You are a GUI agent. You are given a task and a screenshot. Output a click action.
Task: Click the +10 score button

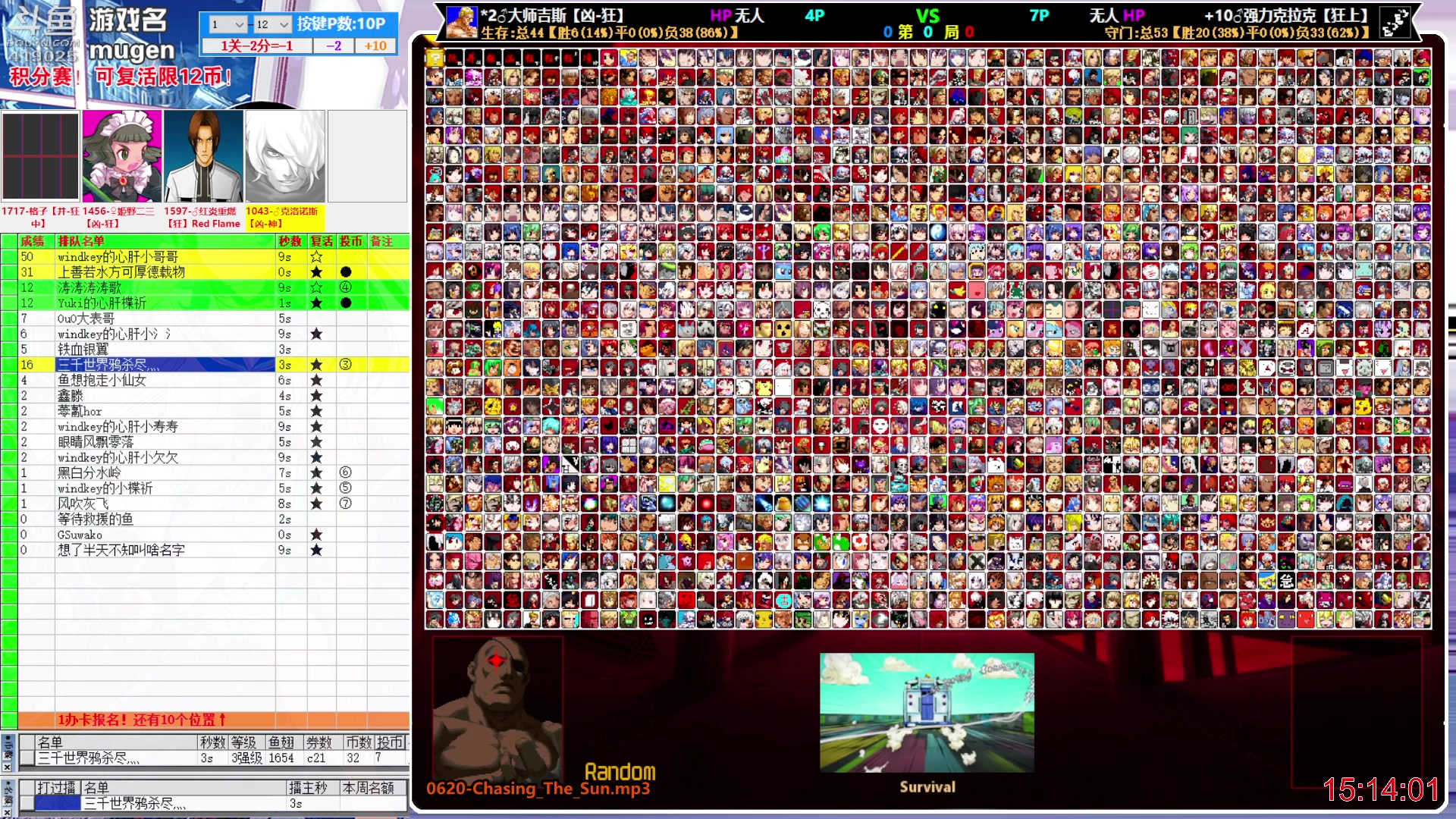point(375,45)
